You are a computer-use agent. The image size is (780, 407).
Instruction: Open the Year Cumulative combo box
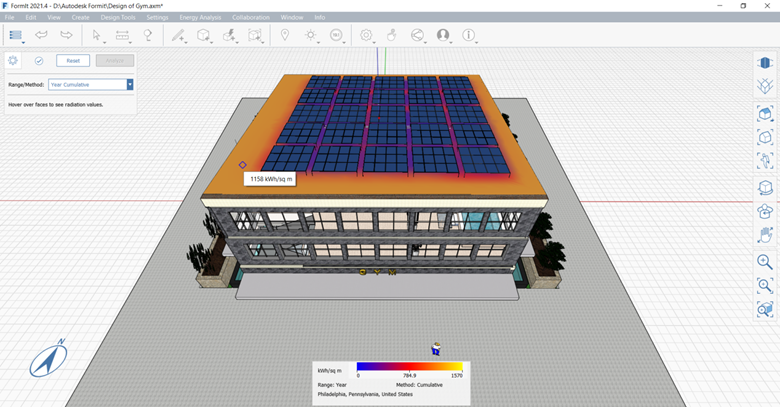point(91,85)
